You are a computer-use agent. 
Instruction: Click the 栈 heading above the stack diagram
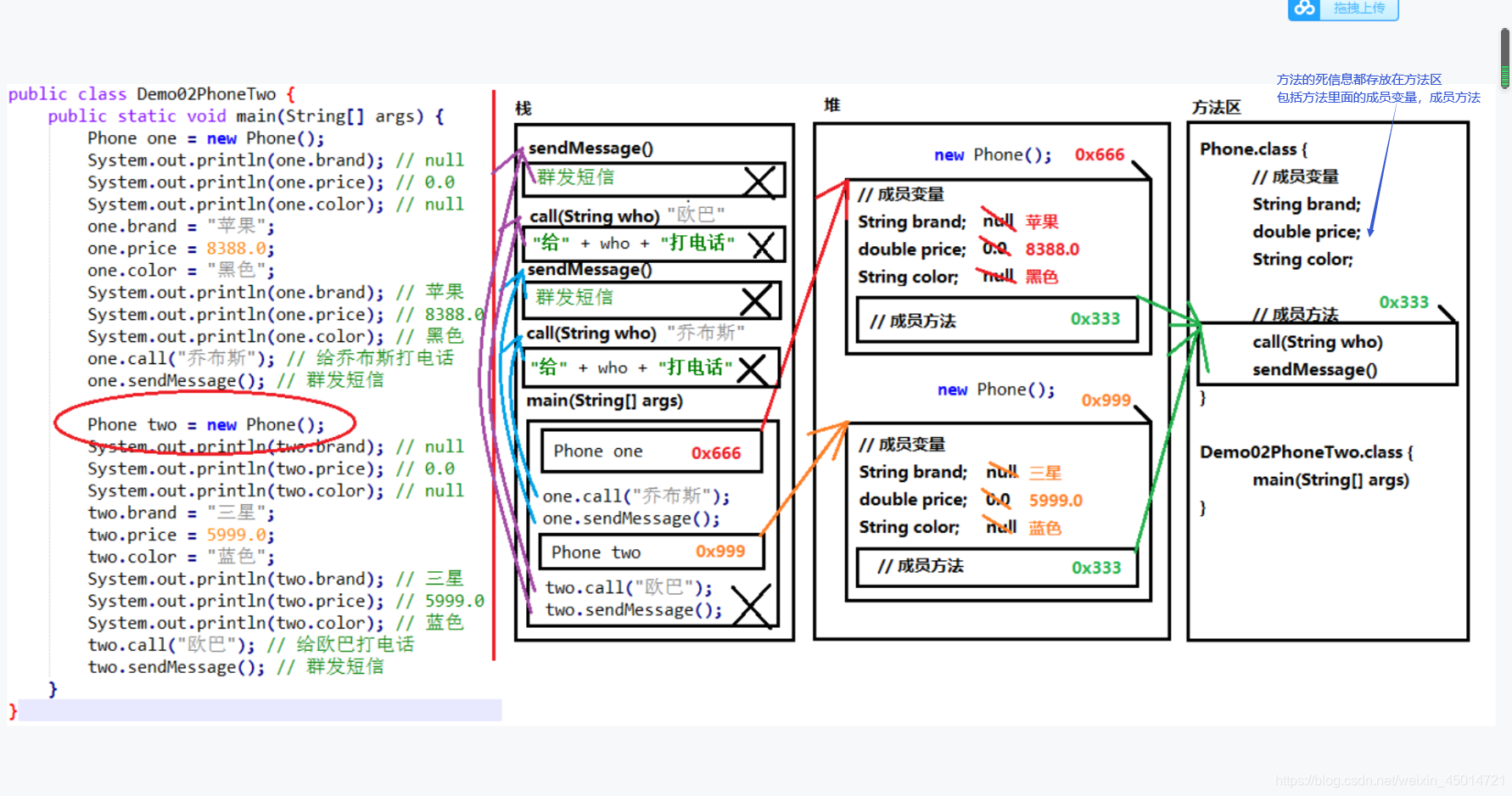click(x=523, y=109)
